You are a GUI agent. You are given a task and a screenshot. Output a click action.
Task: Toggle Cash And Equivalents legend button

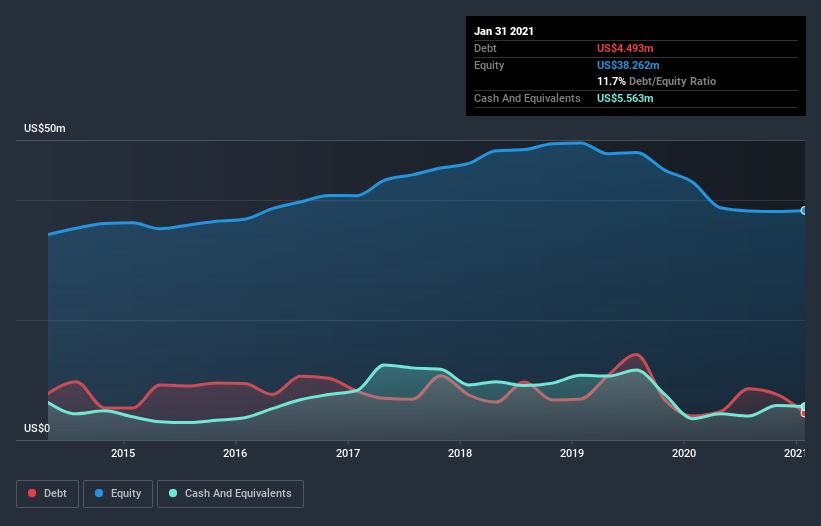230,494
